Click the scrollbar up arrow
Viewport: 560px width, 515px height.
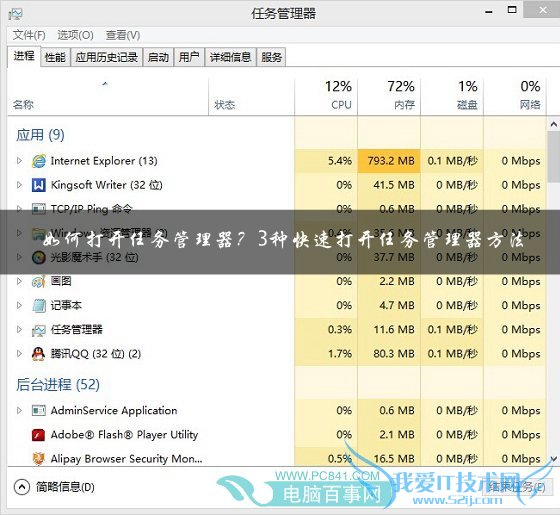click(x=553, y=124)
